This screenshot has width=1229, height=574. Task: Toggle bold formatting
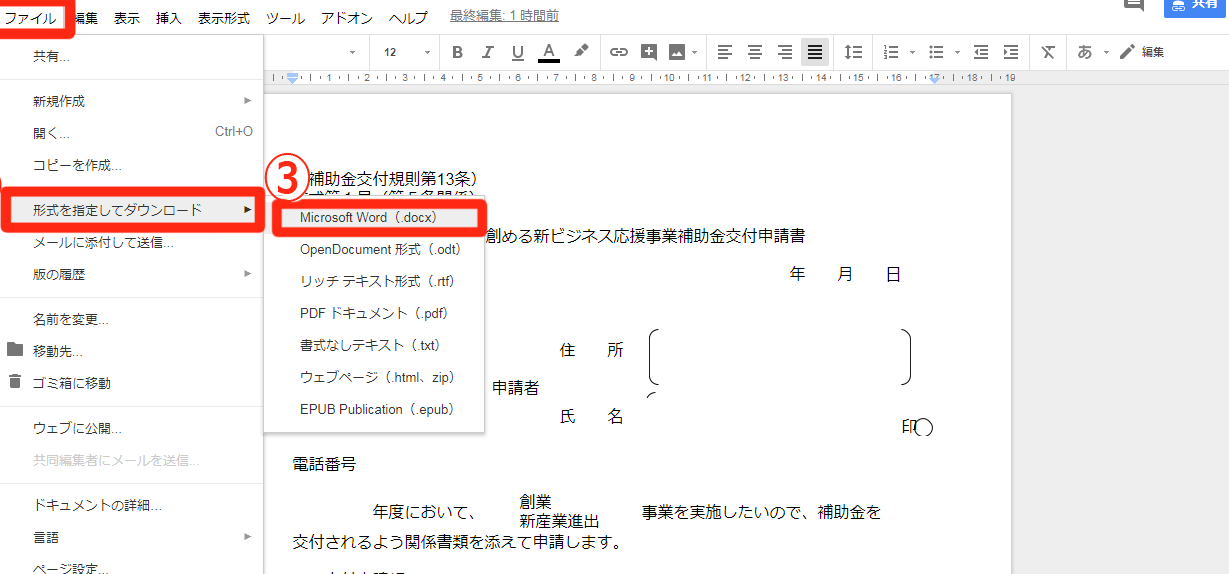click(458, 52)
